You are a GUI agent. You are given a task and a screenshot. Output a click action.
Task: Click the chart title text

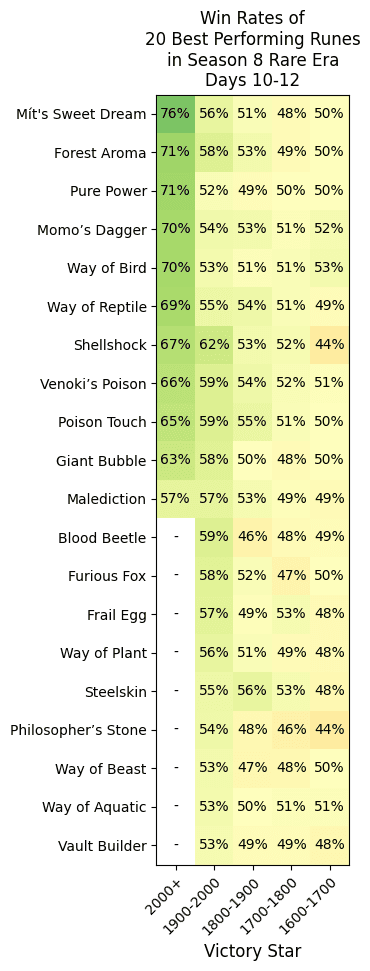point(253,48)
